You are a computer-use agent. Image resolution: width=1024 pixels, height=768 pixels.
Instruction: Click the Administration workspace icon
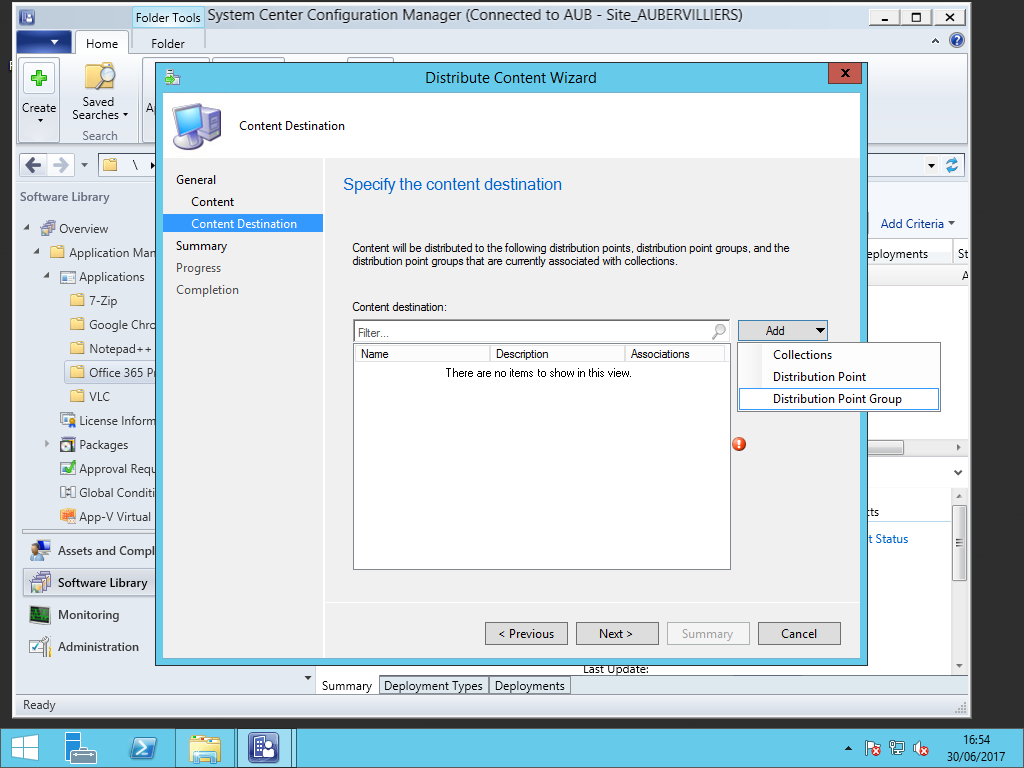[40, 647]
